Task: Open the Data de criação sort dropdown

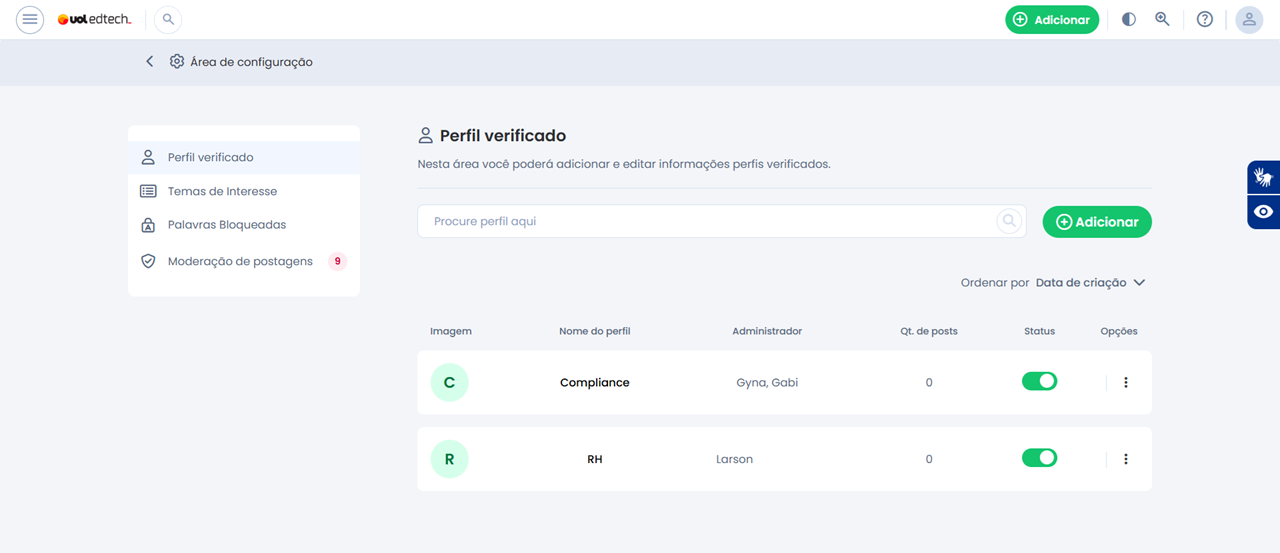Action: [x=1090, y=283]
